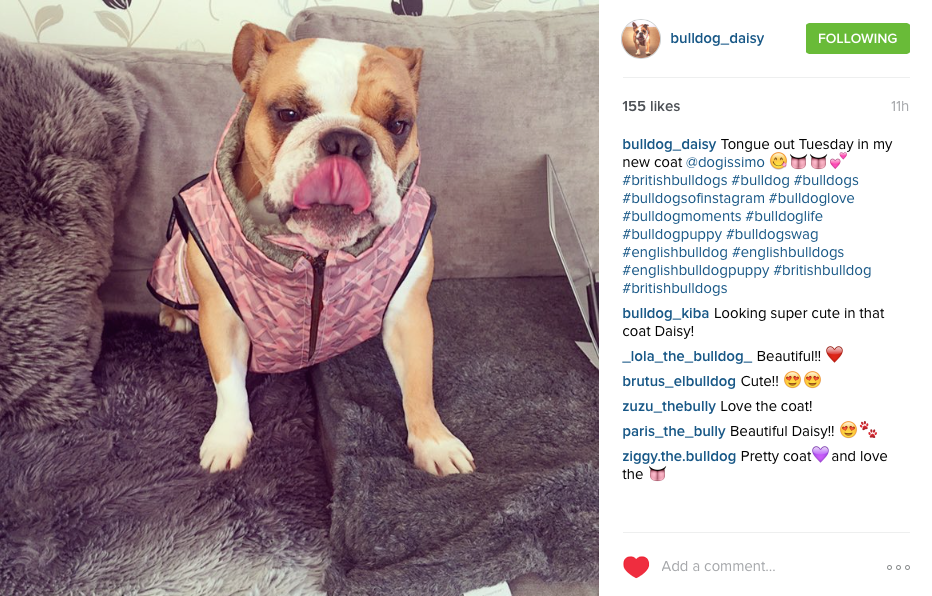Open the #bulldoglove hashtag
The width and height of the screenshot is (932, 596).
(811, 198)
